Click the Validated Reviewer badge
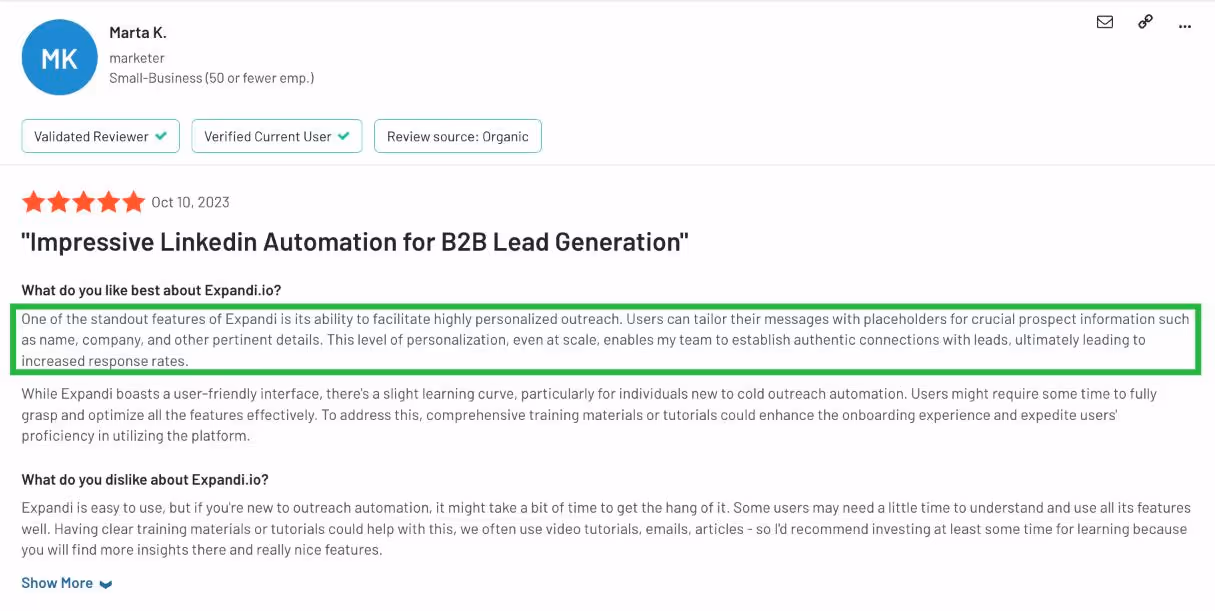This screenshot has height=611, width=1215. (x=100, y=136)
